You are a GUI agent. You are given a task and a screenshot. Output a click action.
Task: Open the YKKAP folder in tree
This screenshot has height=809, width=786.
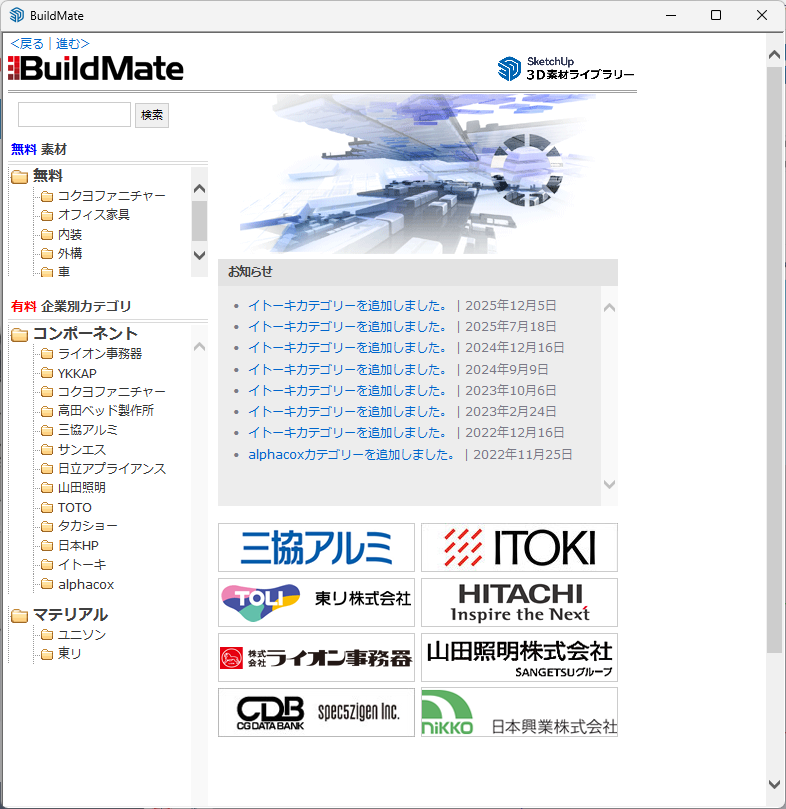tap(76, 373)
